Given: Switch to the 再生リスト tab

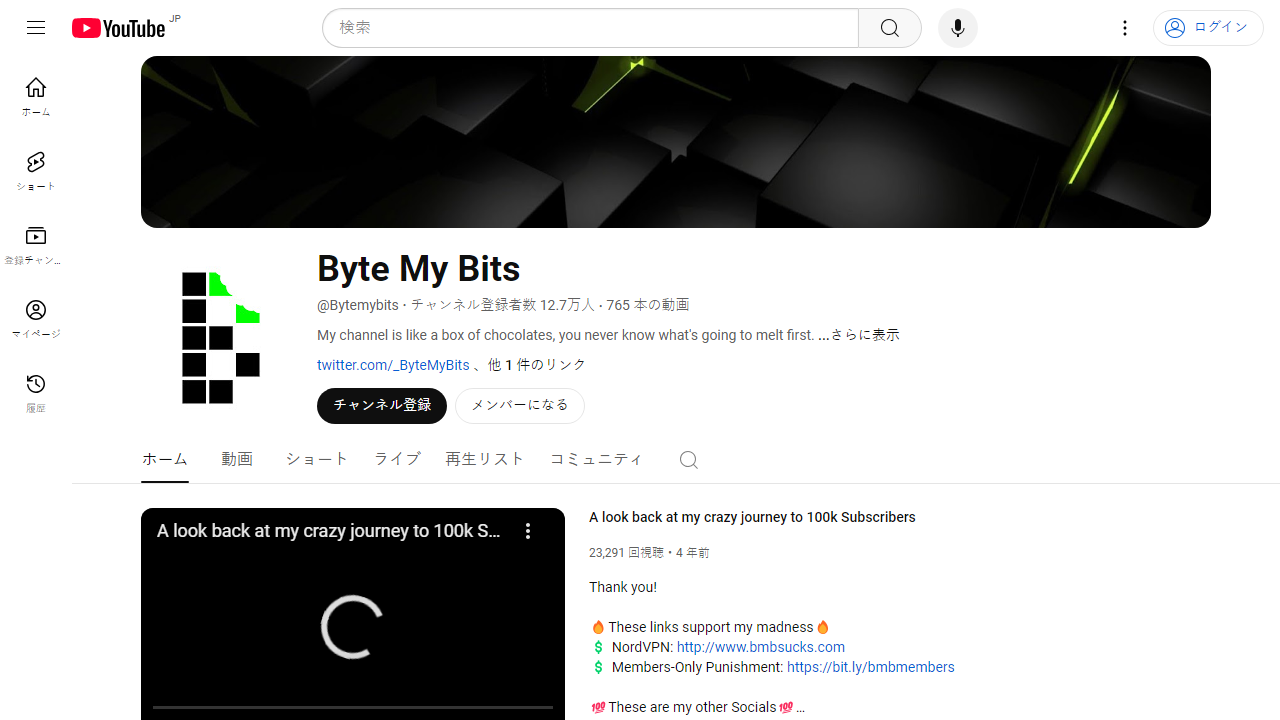Looking at the screenshot, I should [484, 459].
